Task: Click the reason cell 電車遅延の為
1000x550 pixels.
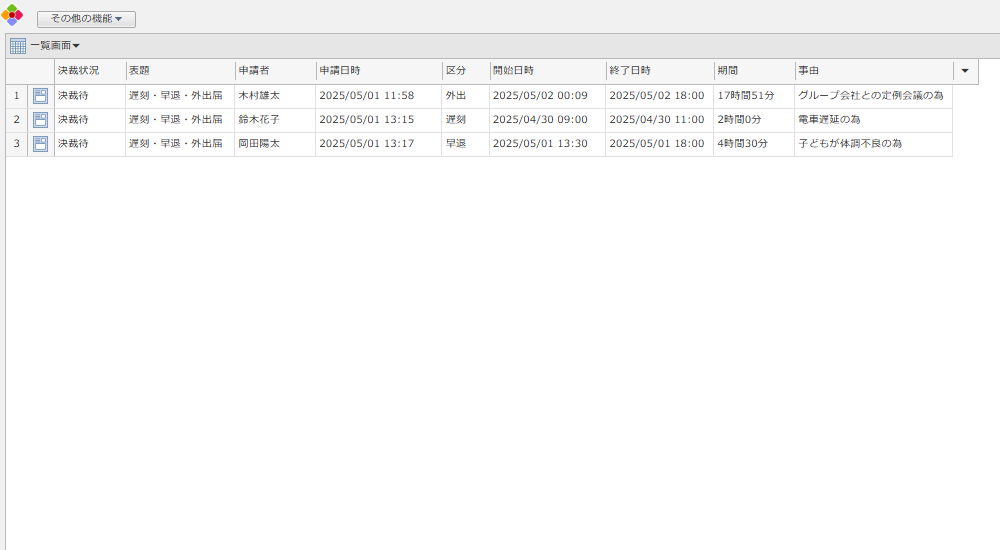Action: (x=829, y=120)
